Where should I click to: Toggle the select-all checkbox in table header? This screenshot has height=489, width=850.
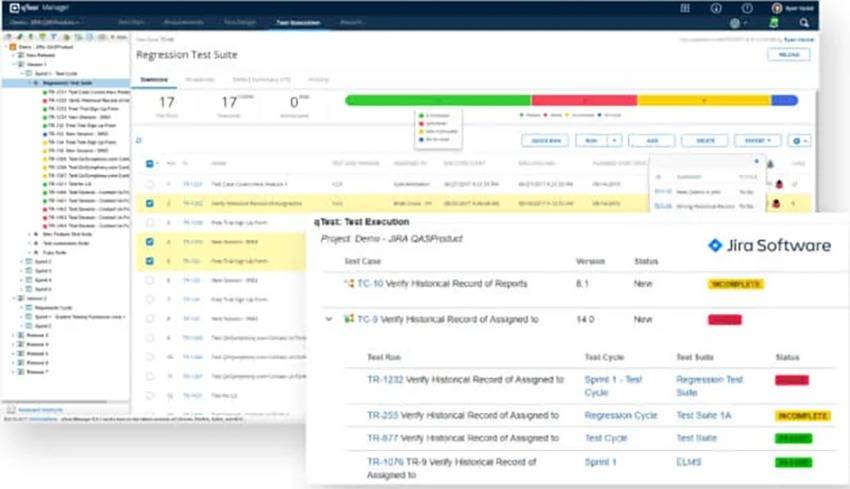click(x=150, y=164)
